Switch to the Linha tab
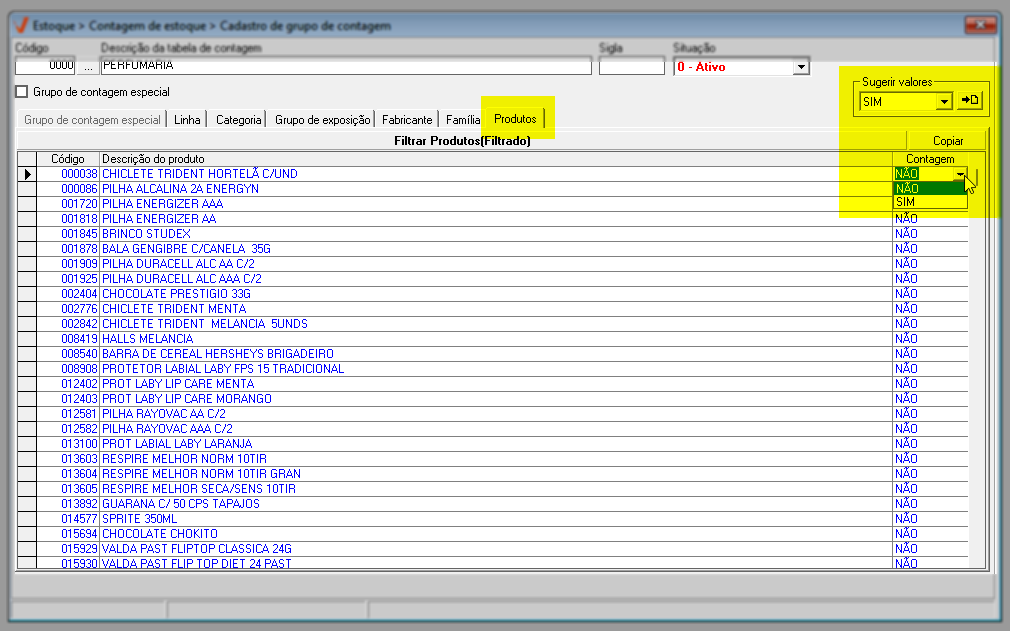Screen dimensions: 1010x631 [x=187, y=120]
